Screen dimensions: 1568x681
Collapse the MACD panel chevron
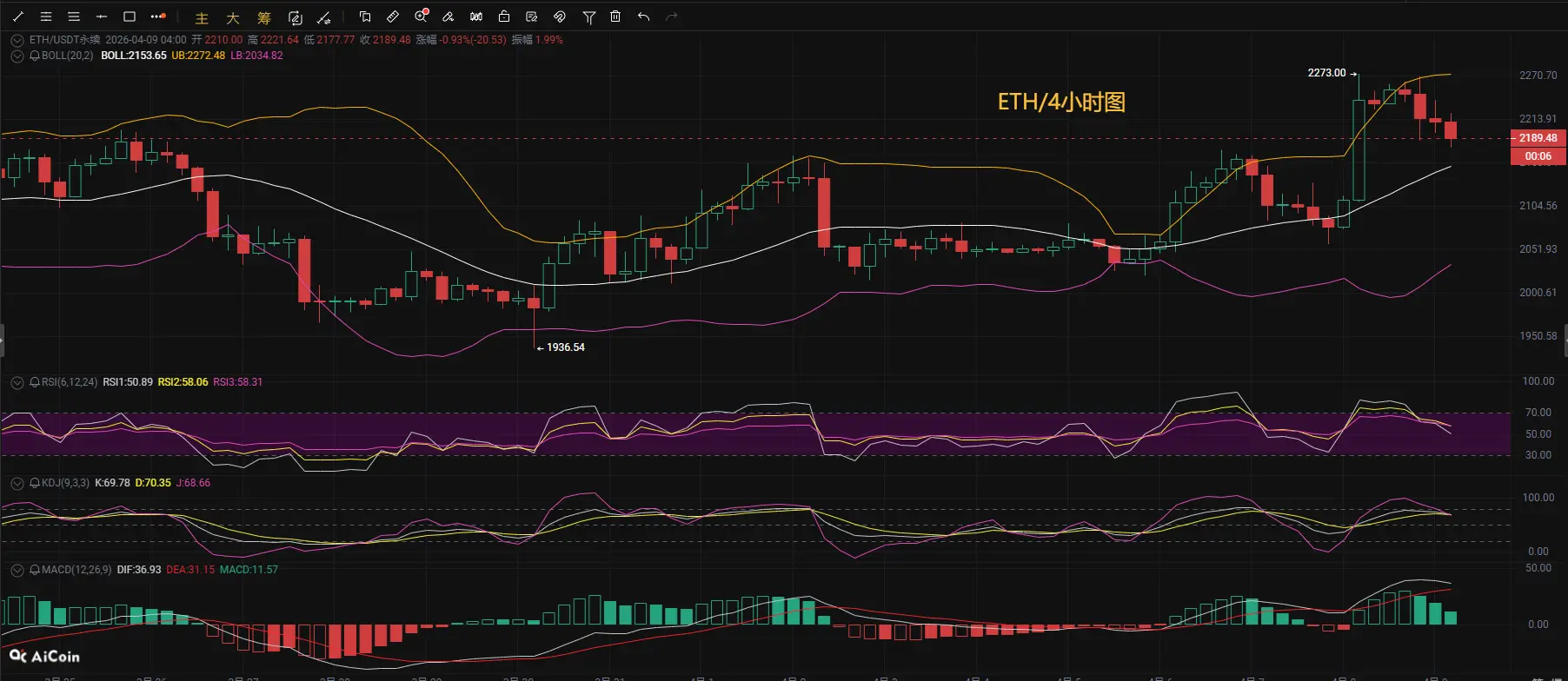coord(17,570)
